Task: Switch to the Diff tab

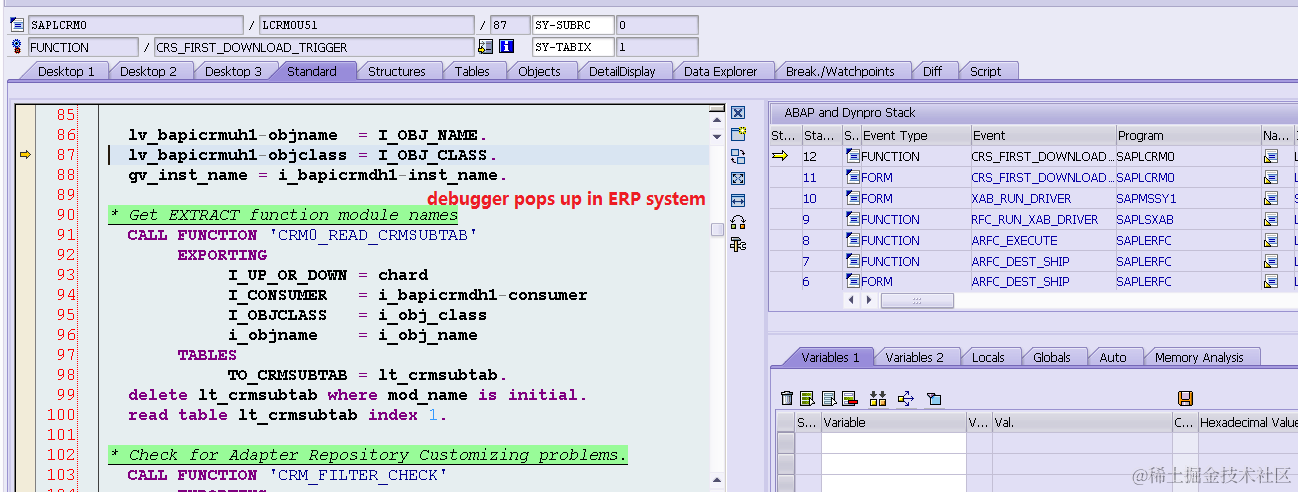Action: point(932,71)
